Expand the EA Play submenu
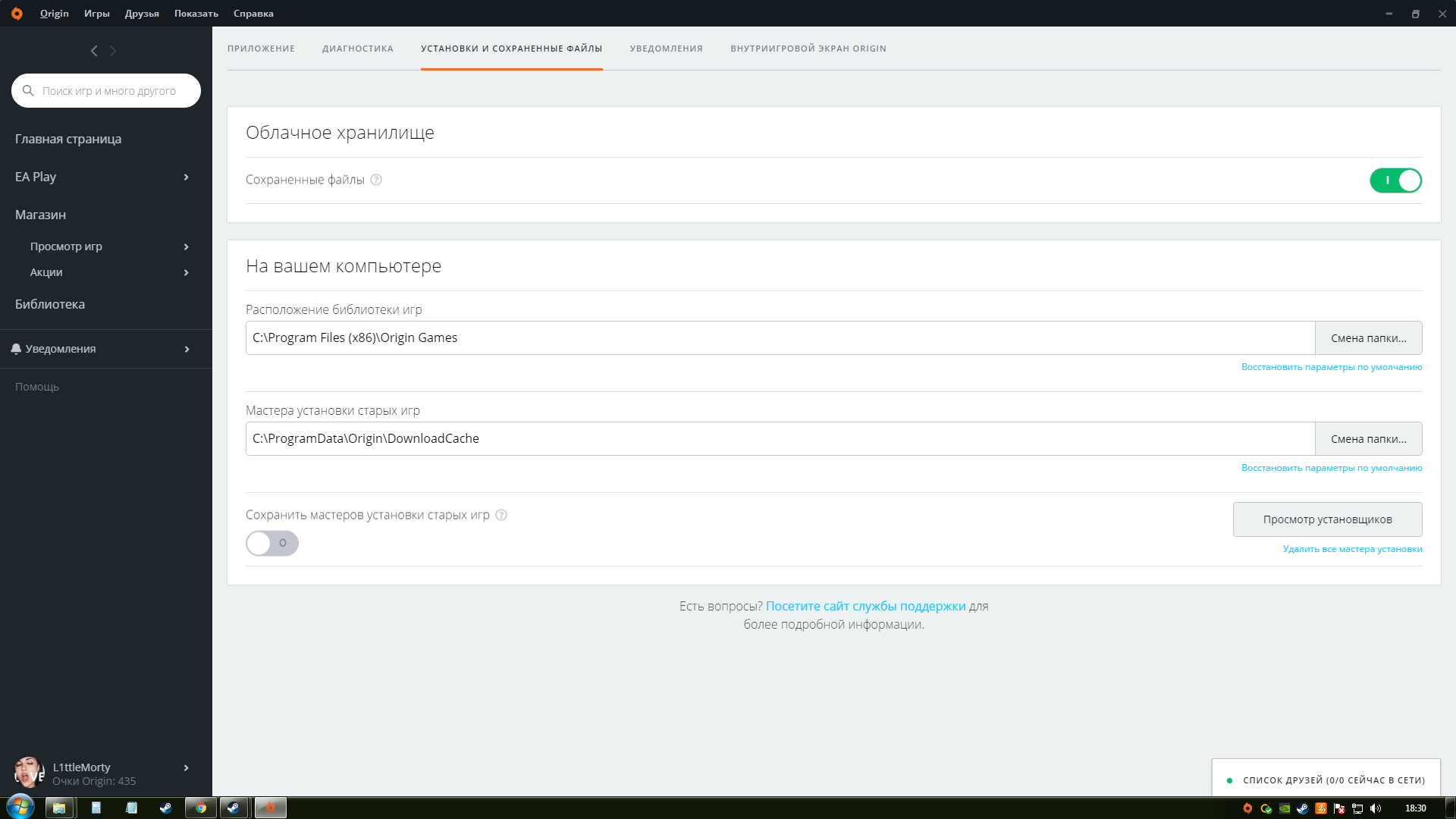1456x819 pixels. (186, 177)
